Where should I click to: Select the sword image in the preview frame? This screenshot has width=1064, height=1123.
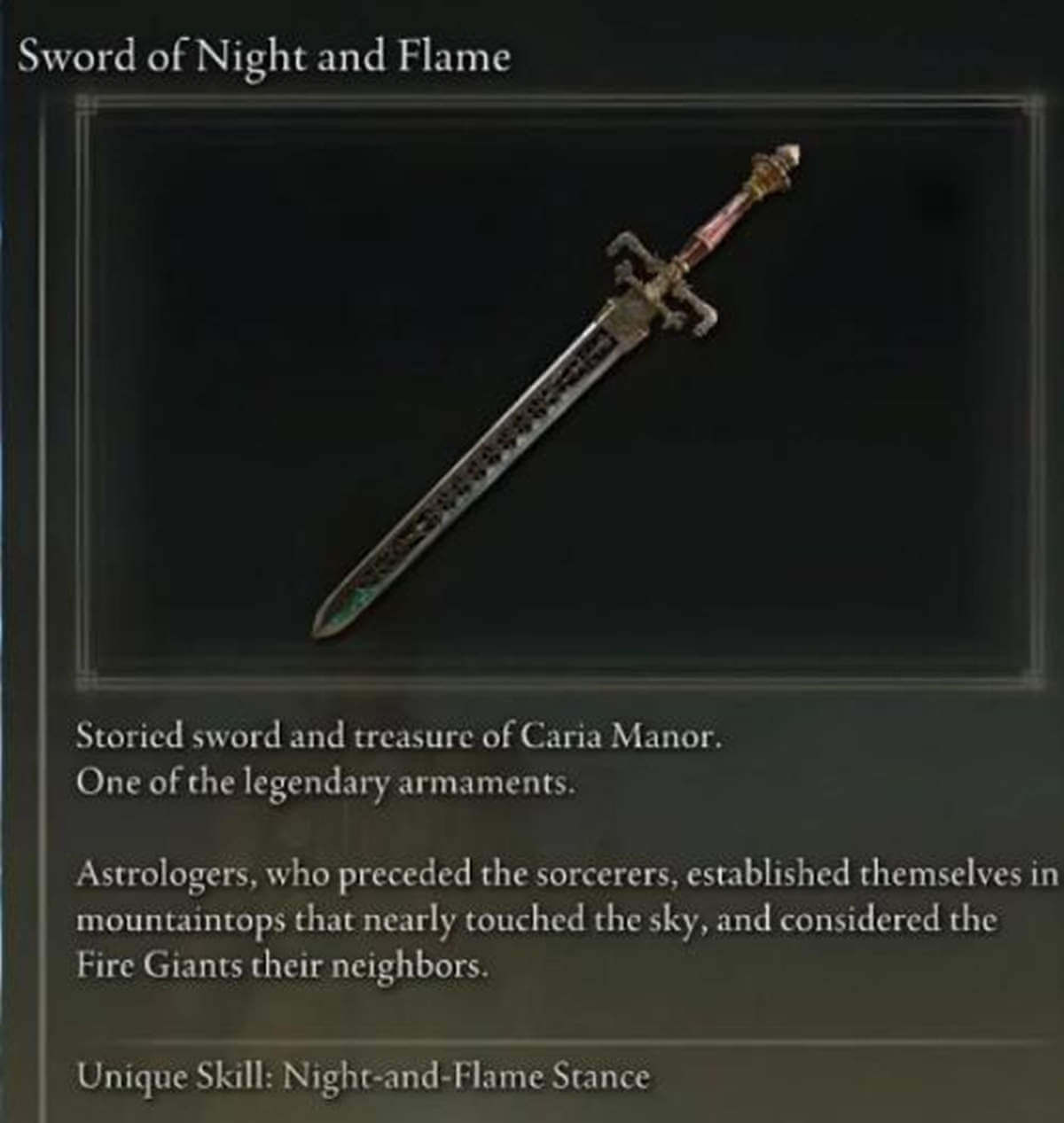pyautogui.click(x=557, y=390)
